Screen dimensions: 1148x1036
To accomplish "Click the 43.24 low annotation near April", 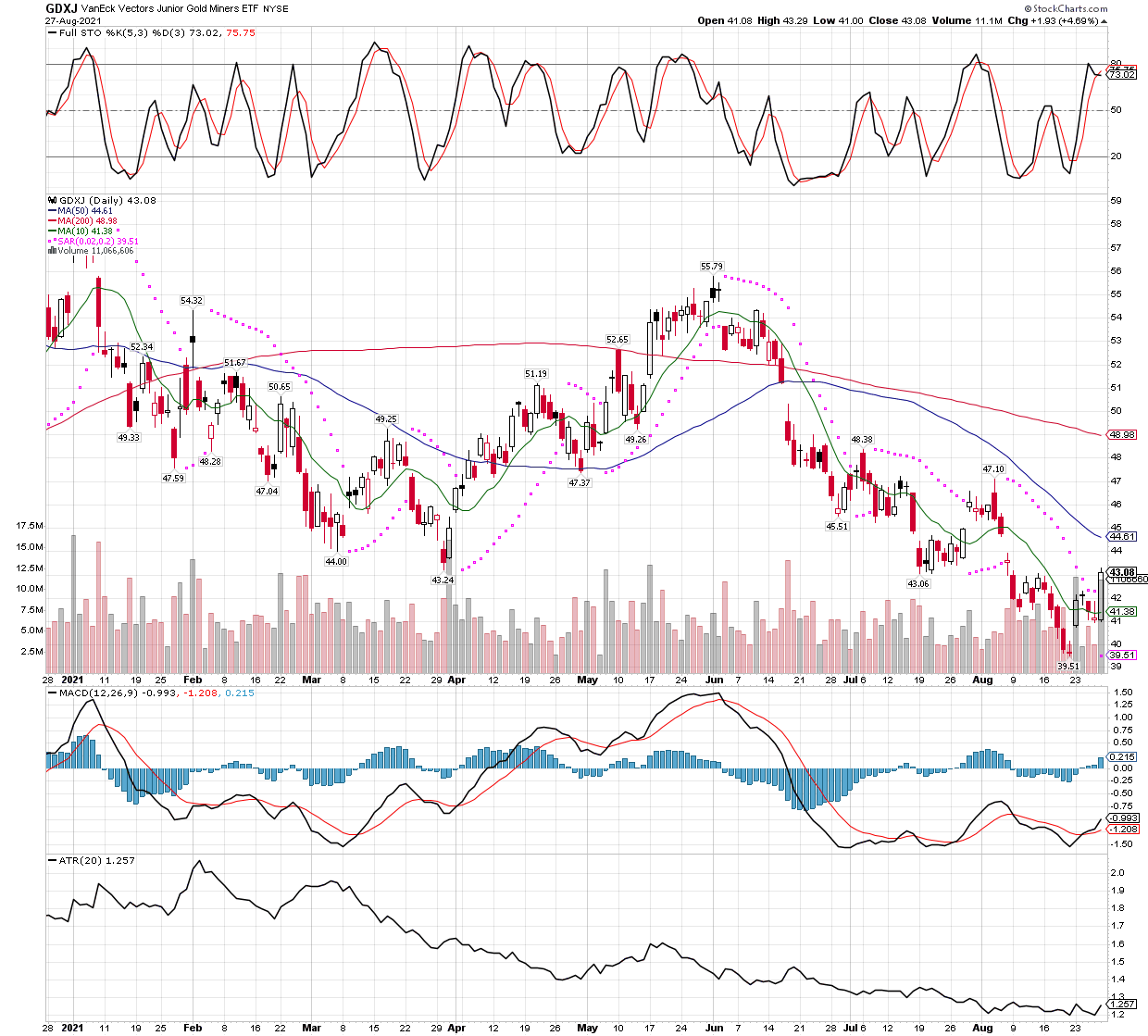I will 443,580.
